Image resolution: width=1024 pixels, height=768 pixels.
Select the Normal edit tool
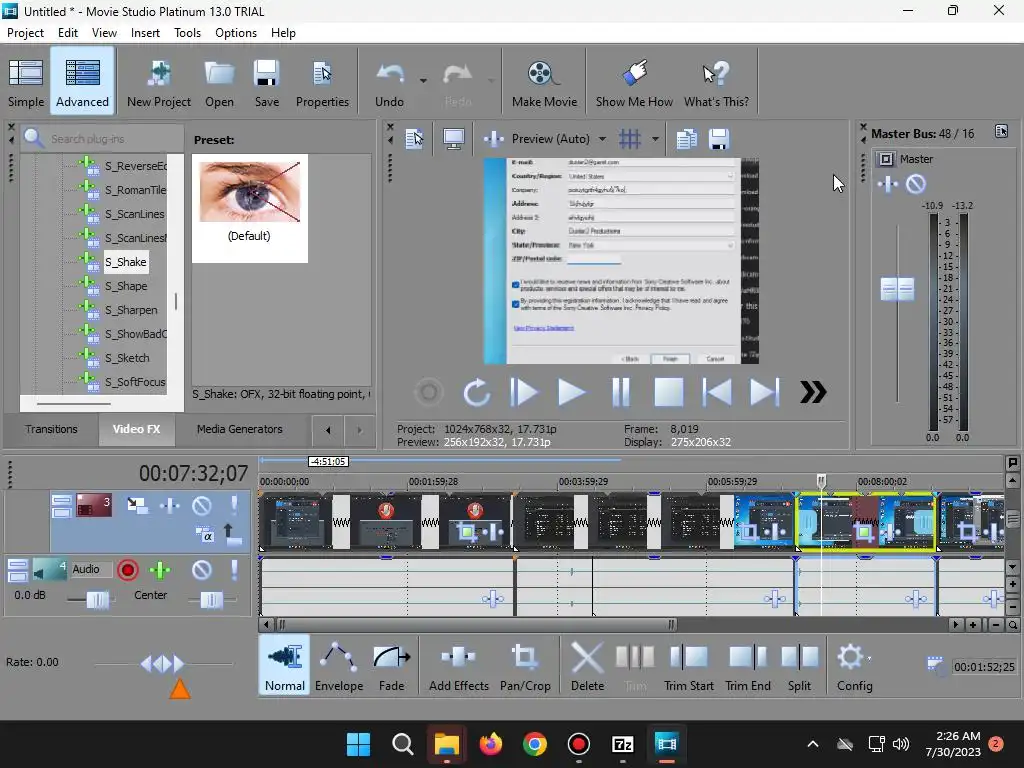[x=285, y=666]
